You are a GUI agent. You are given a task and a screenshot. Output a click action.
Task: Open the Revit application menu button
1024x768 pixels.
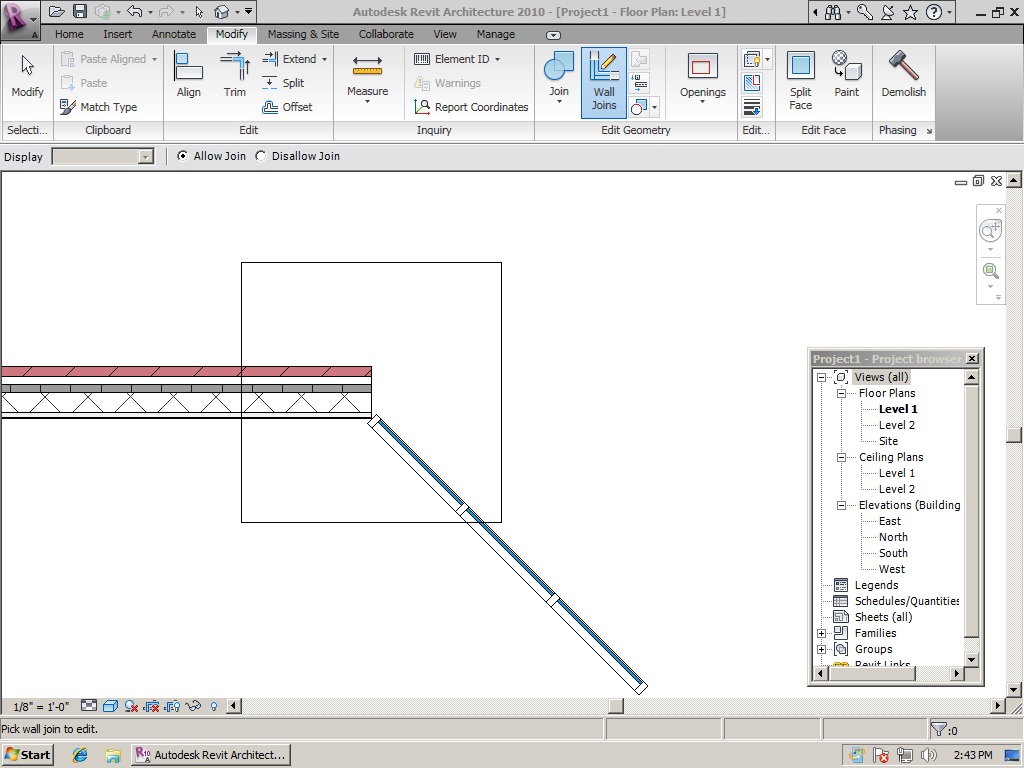tap(20, 20)
